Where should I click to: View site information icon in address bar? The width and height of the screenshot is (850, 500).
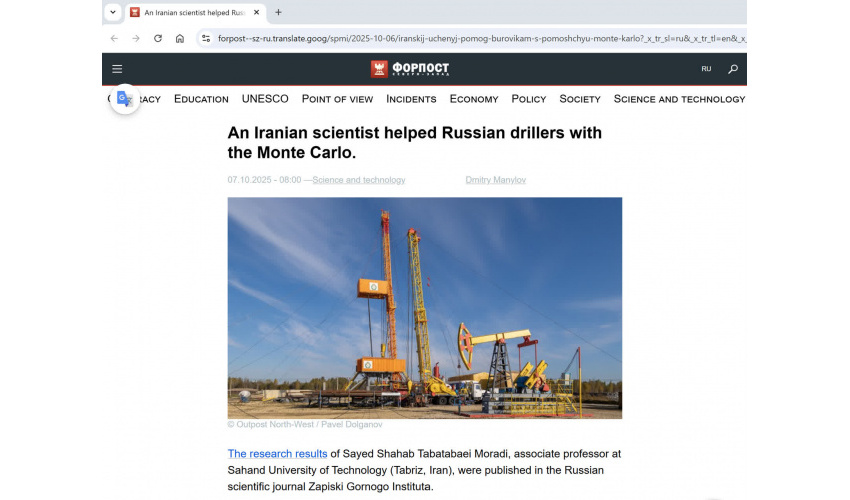[x=206, y=39]
